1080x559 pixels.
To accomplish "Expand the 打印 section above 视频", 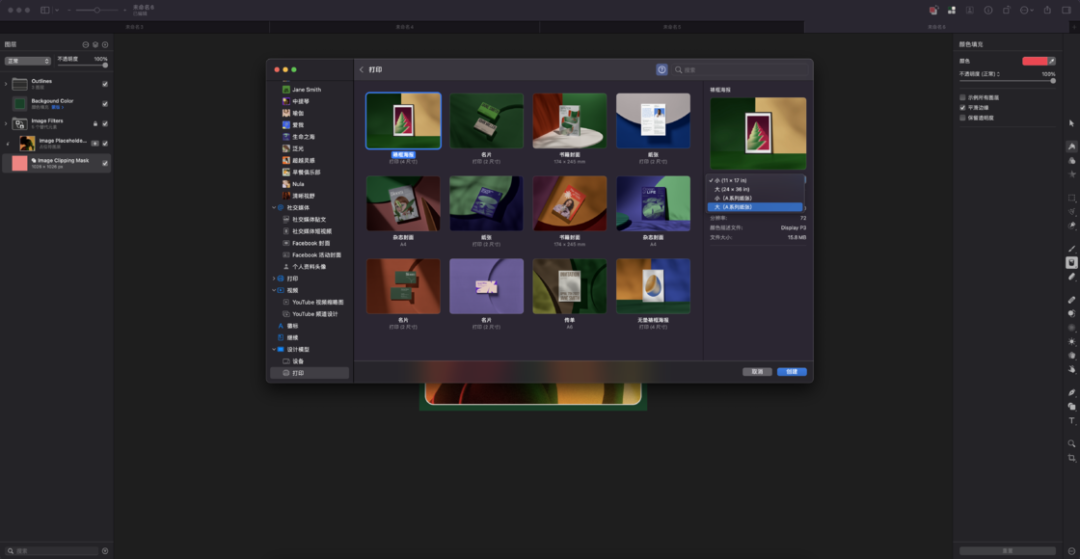I will pyautogui.click(x=273, y=279).
